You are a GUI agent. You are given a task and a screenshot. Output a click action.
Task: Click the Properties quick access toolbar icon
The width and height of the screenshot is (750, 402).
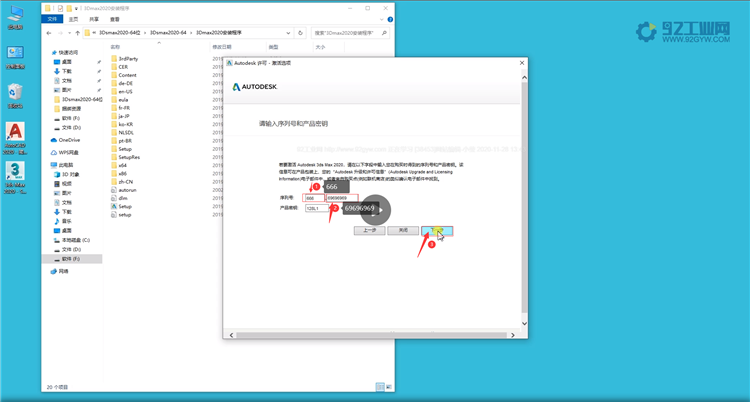point(60,9)
